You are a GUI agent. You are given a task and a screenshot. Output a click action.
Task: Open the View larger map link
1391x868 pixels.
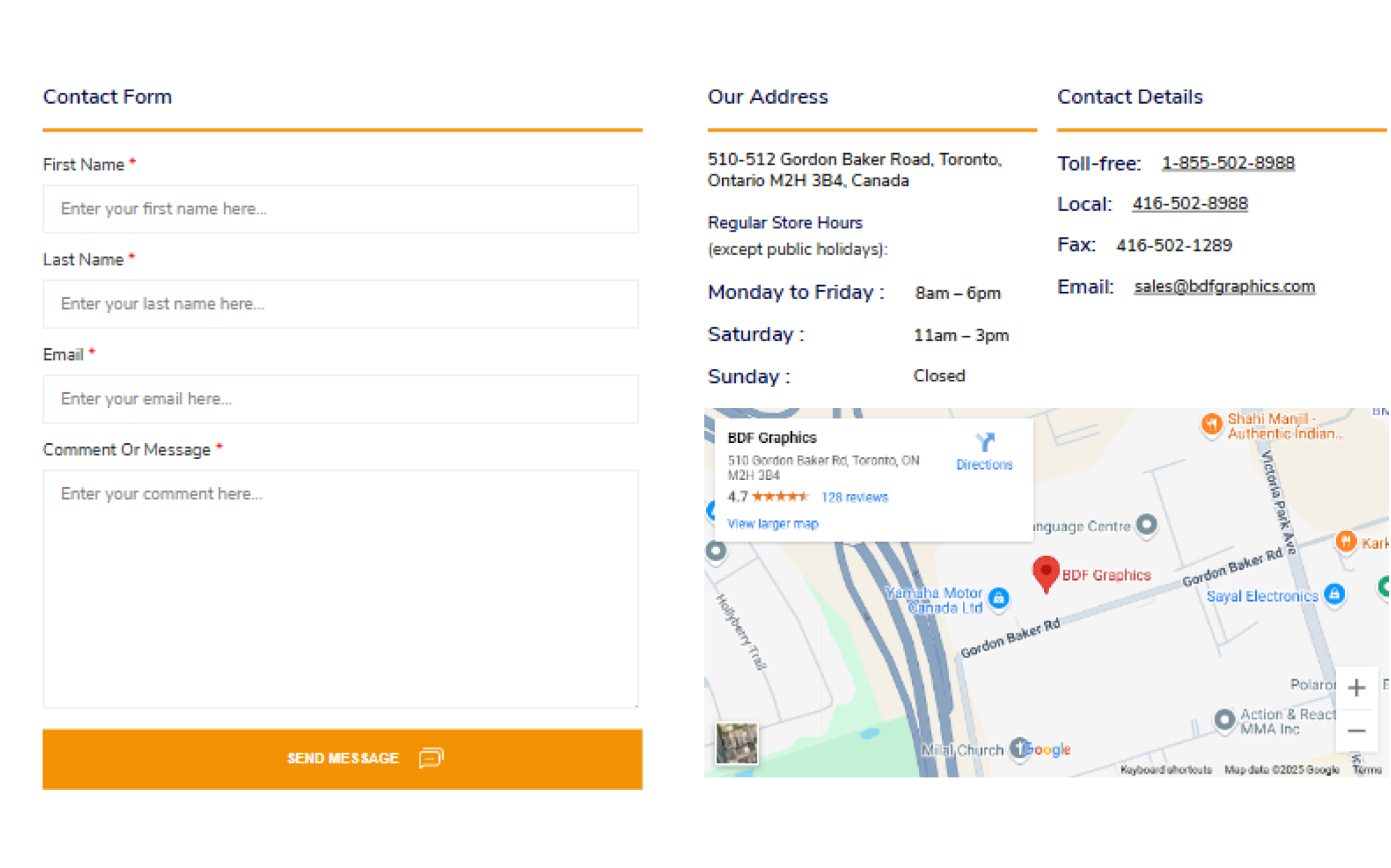coord(773,525)
